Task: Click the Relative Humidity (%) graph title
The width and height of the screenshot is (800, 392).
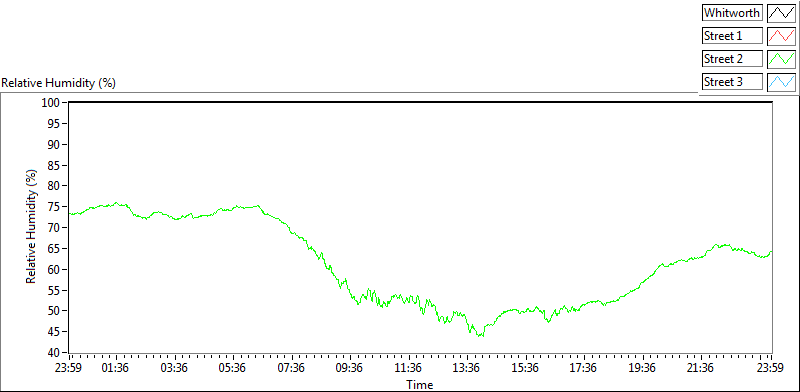Action: [x=59, y=83]
